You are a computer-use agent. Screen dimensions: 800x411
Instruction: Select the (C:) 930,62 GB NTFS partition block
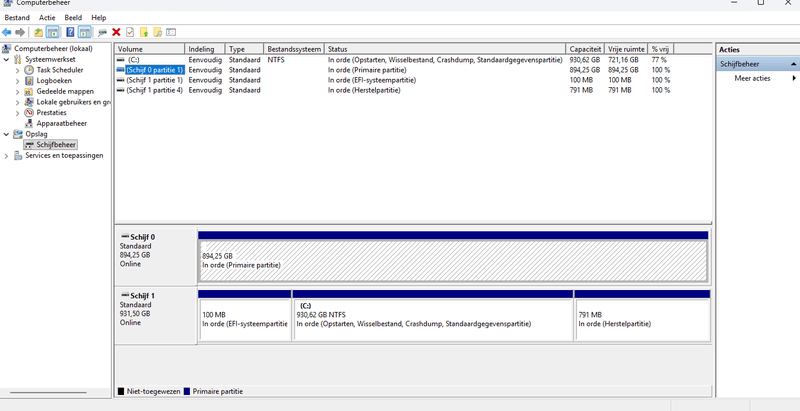(x=433, y=319)
